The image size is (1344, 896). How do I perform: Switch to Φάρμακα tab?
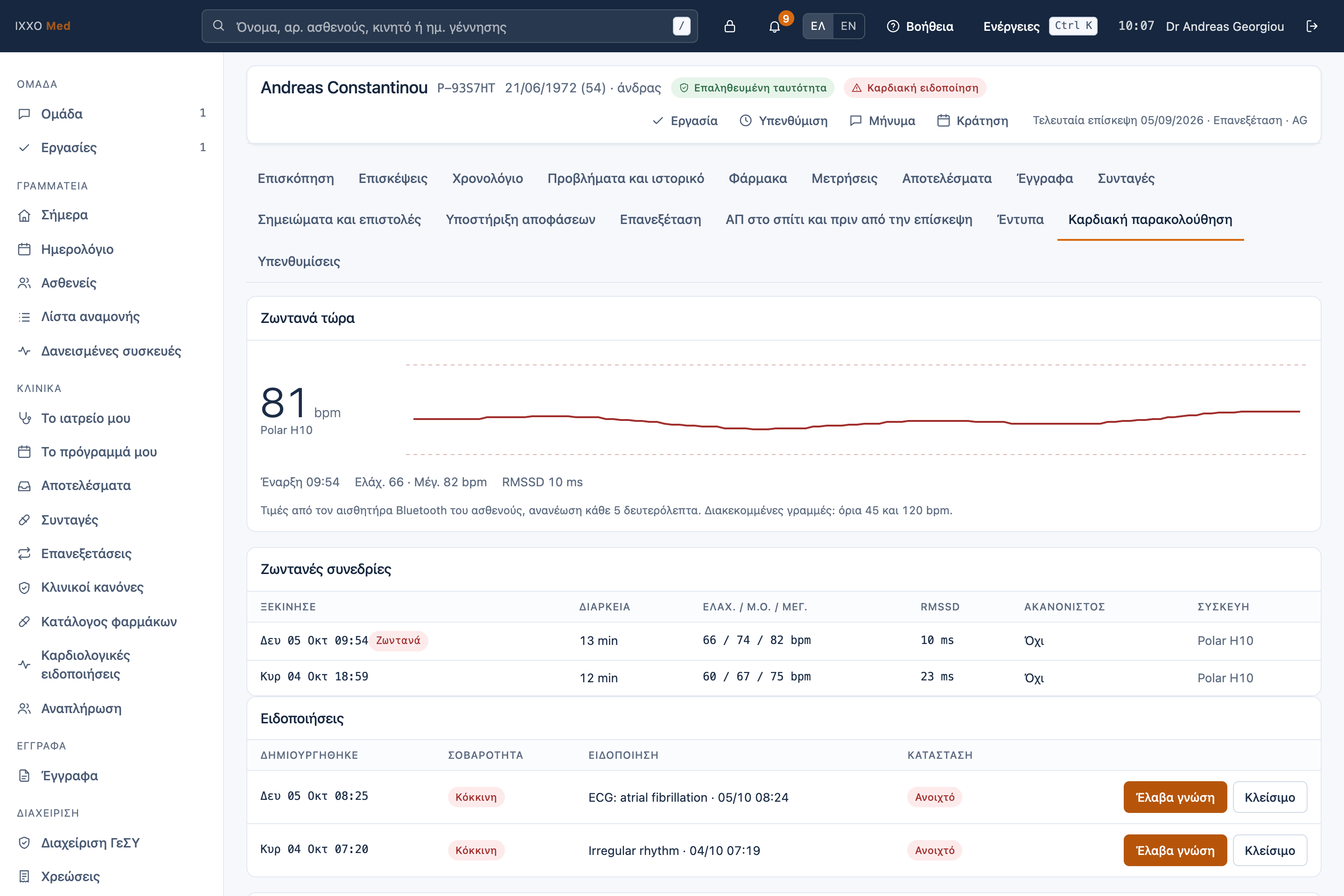coord(758,178)
